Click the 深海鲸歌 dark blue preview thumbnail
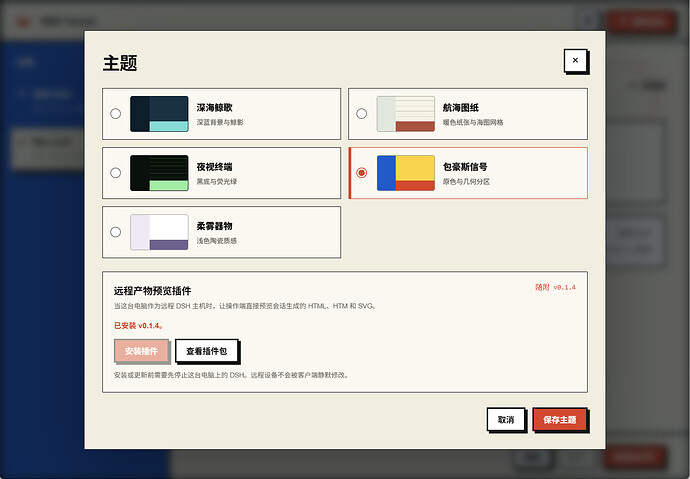 (159, 114)
